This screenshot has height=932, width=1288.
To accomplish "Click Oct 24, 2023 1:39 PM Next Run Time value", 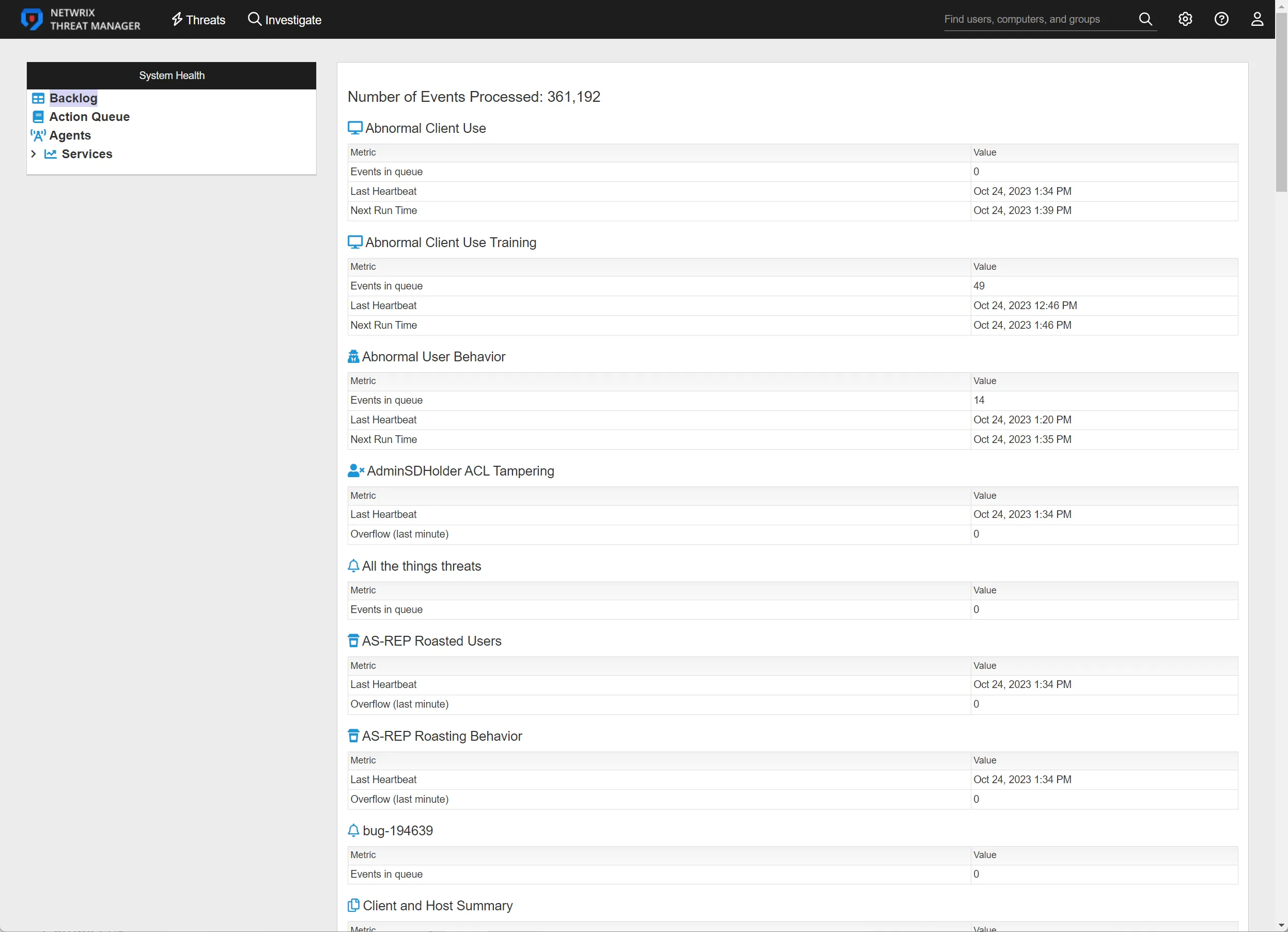I will (1022, 210).
